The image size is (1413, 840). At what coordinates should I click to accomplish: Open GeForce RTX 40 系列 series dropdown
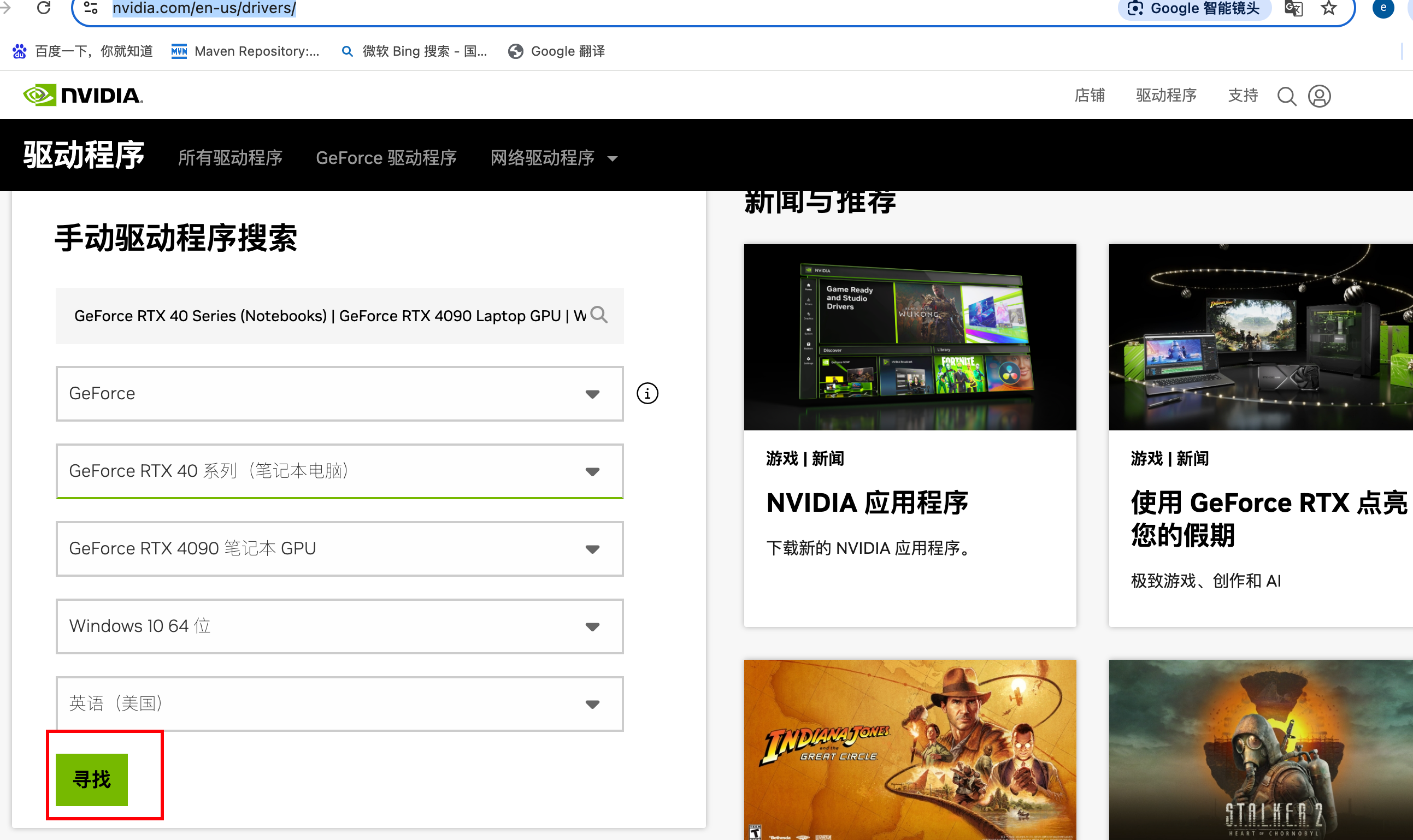coord(340,471)
